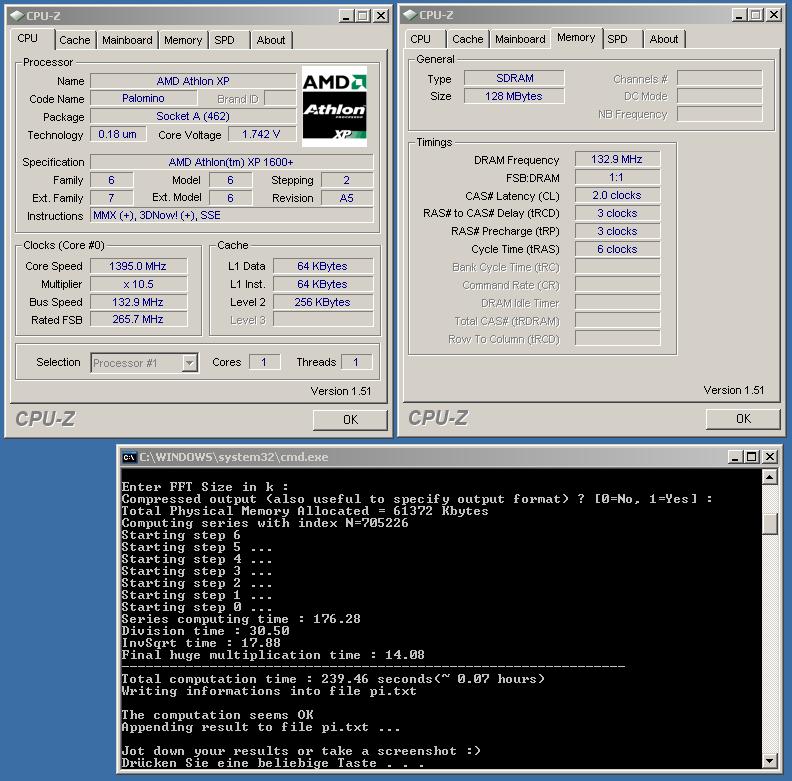Click cmd scrollbar down arrow
The width and height of the screenshot is (792, 781).
tap(769, 760)
